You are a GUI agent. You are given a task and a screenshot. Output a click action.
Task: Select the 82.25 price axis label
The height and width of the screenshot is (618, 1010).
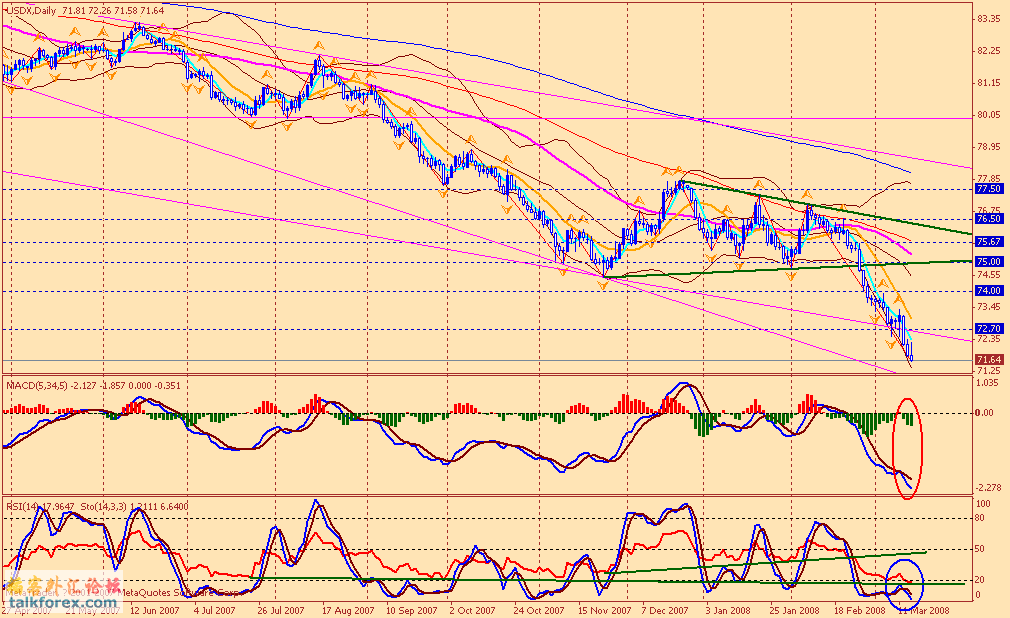(x=989, y=51)
